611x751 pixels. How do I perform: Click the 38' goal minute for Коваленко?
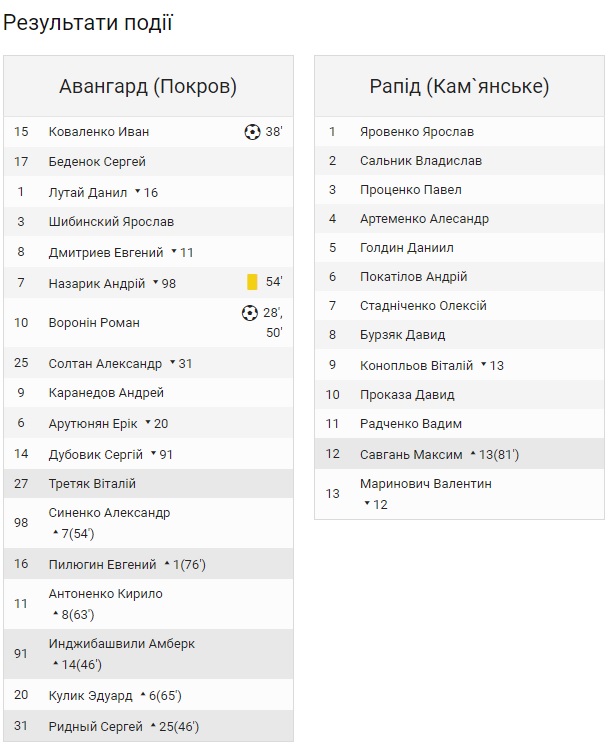pyautogui.click(x=274, y=132)
